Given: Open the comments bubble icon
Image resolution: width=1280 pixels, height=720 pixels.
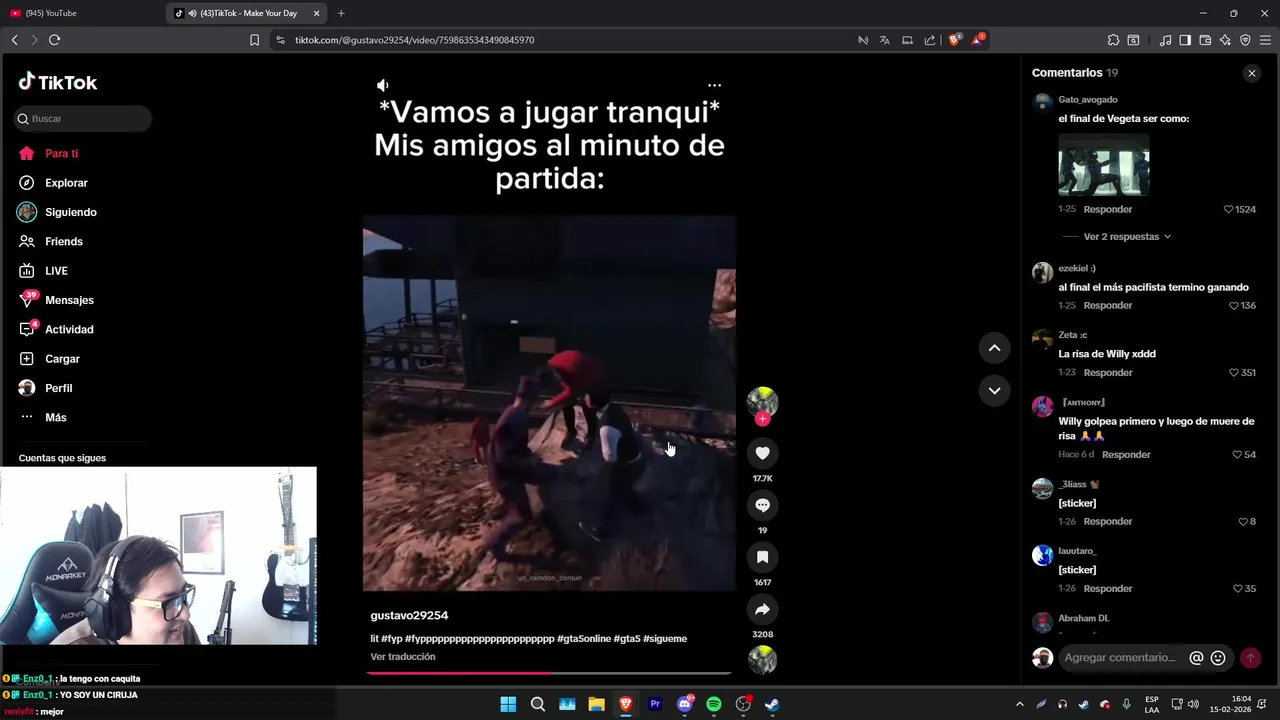Looking at the screenshot, I should [762, 505].
